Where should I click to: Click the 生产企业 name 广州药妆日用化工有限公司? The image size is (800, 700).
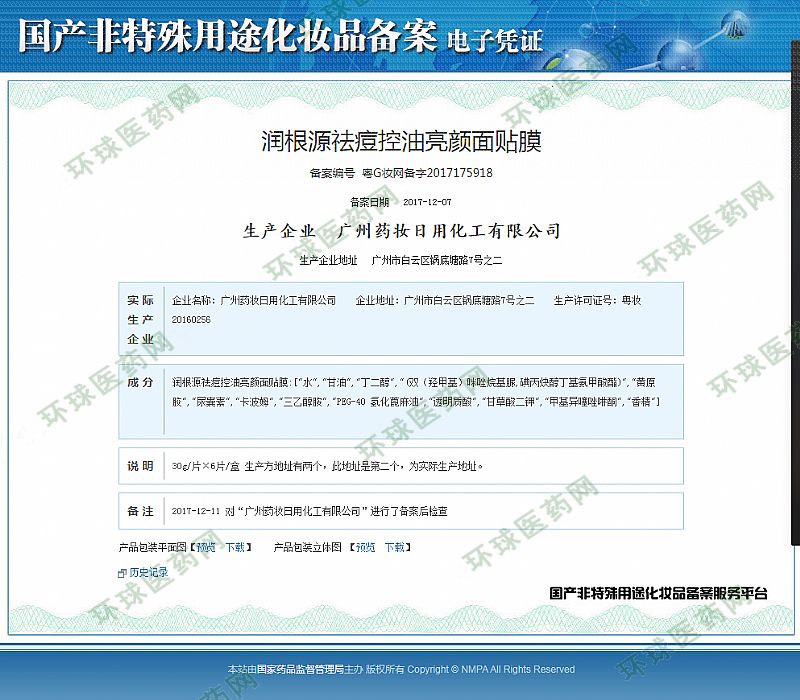(449, 231)
